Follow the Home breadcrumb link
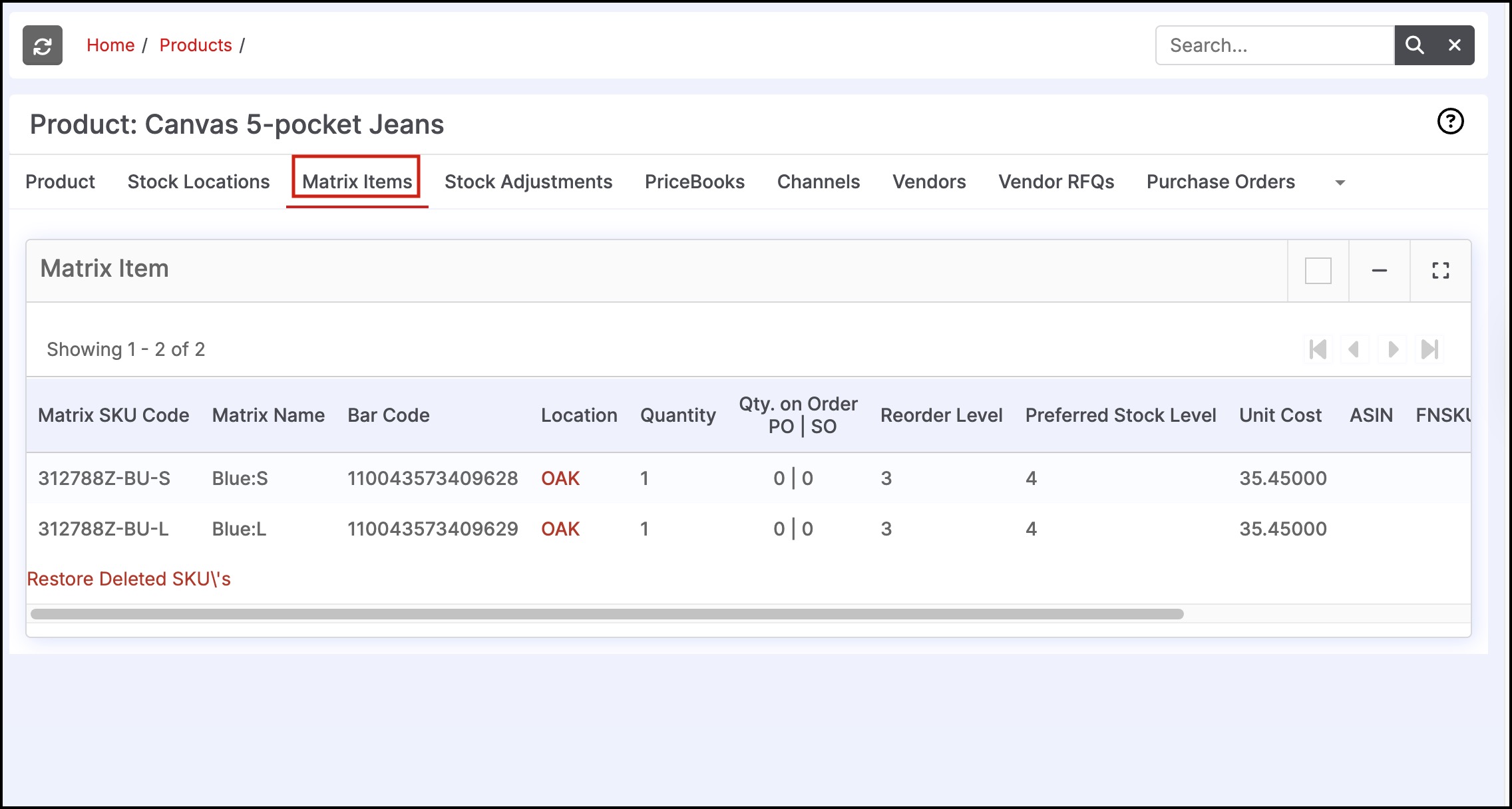1512x809 pixels. click(x=110, y=45)
